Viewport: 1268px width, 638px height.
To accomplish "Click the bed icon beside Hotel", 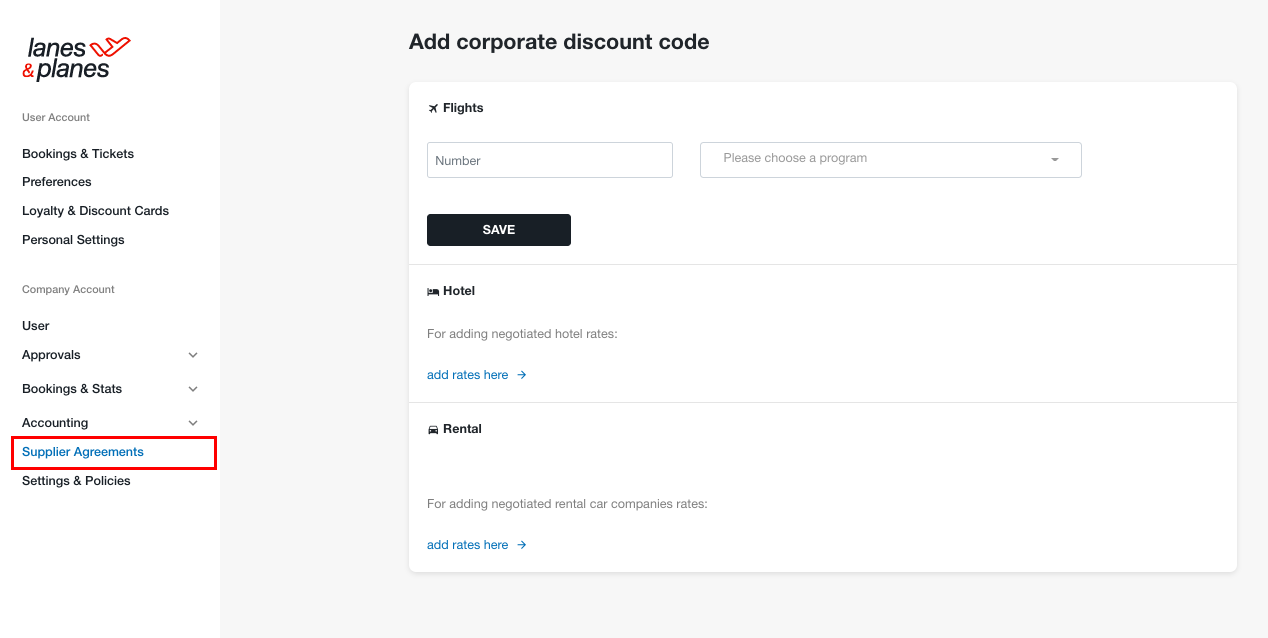I will pyautogui.click(x=433, y=291).
